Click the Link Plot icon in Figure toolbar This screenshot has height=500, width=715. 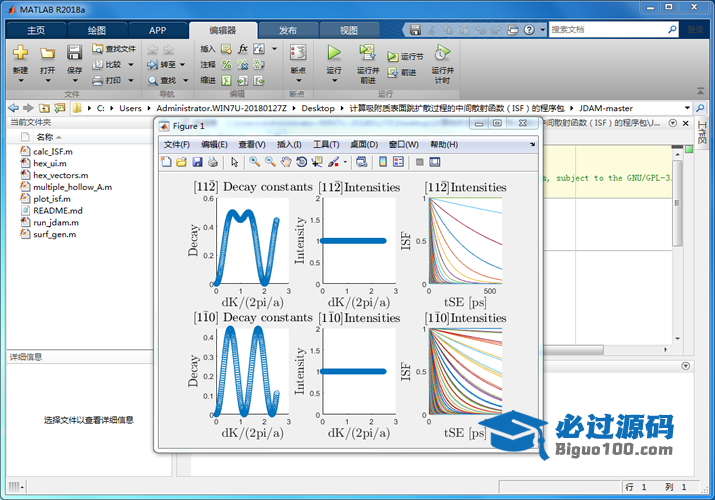pyautogui.click(x=362, y=162)
